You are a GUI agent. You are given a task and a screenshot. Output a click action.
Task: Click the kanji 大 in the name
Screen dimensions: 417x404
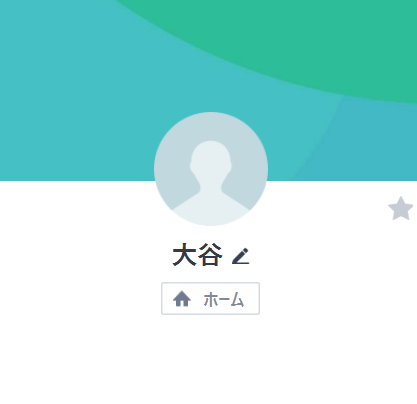(184, 255)
